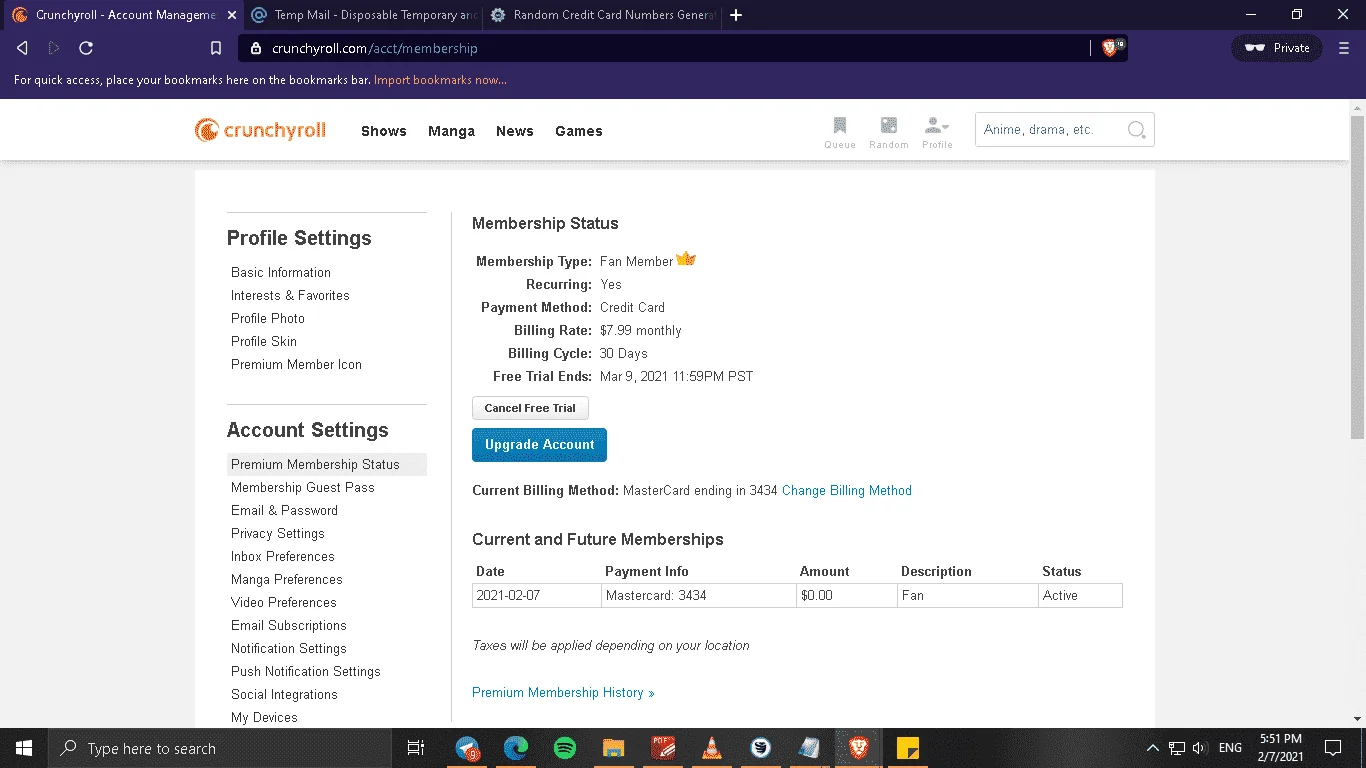Open Sticky Notes from taskbar
The width and height of the screenshot is (1366, 768).
(907, 748)
